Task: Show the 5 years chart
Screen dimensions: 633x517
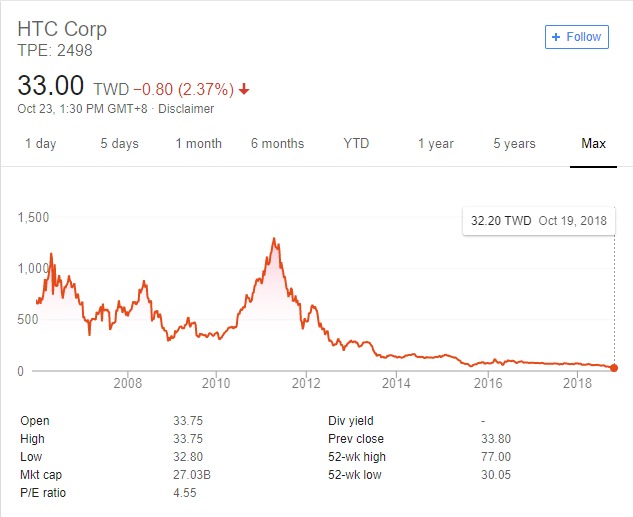Action: click(x=514, y=144)
